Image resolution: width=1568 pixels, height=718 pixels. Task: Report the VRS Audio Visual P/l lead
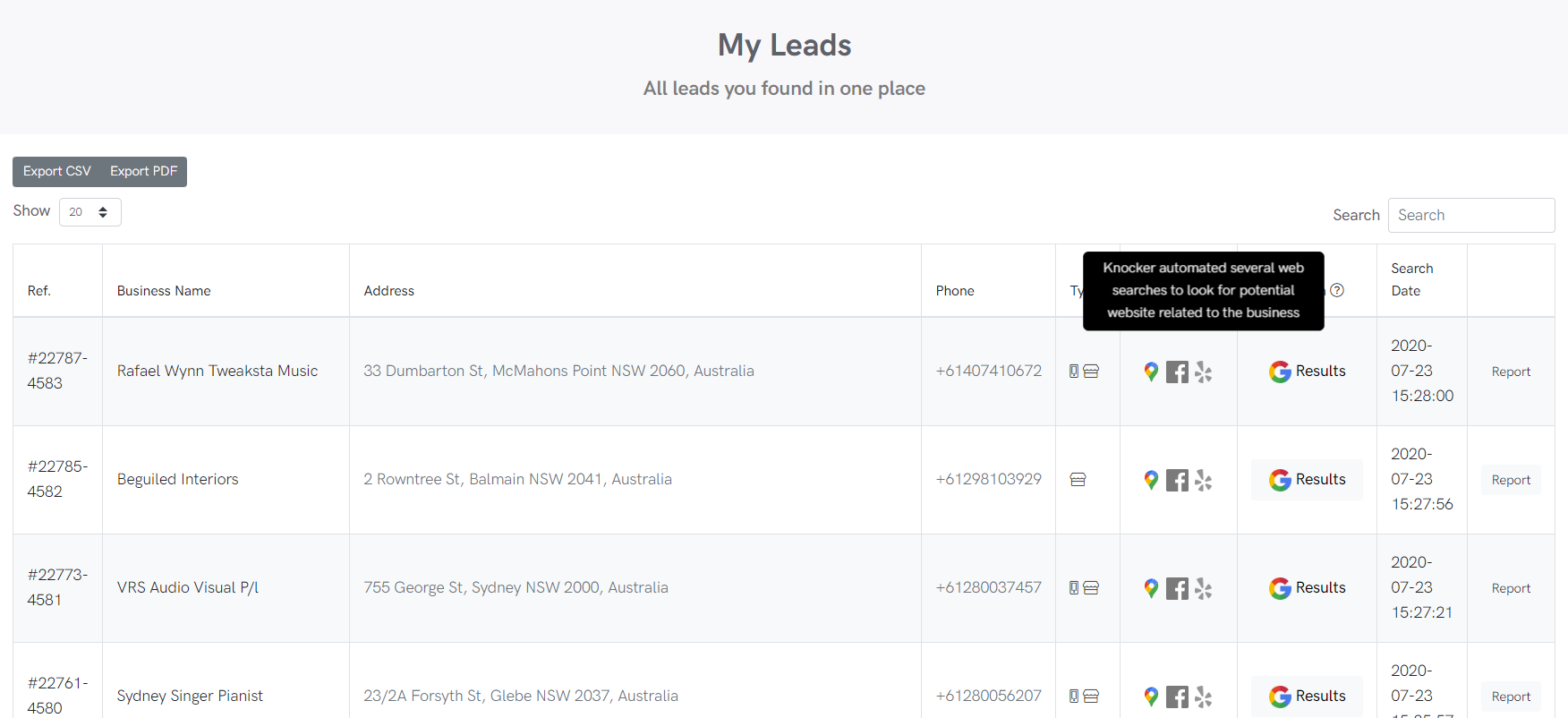(x=1511, y=588)
